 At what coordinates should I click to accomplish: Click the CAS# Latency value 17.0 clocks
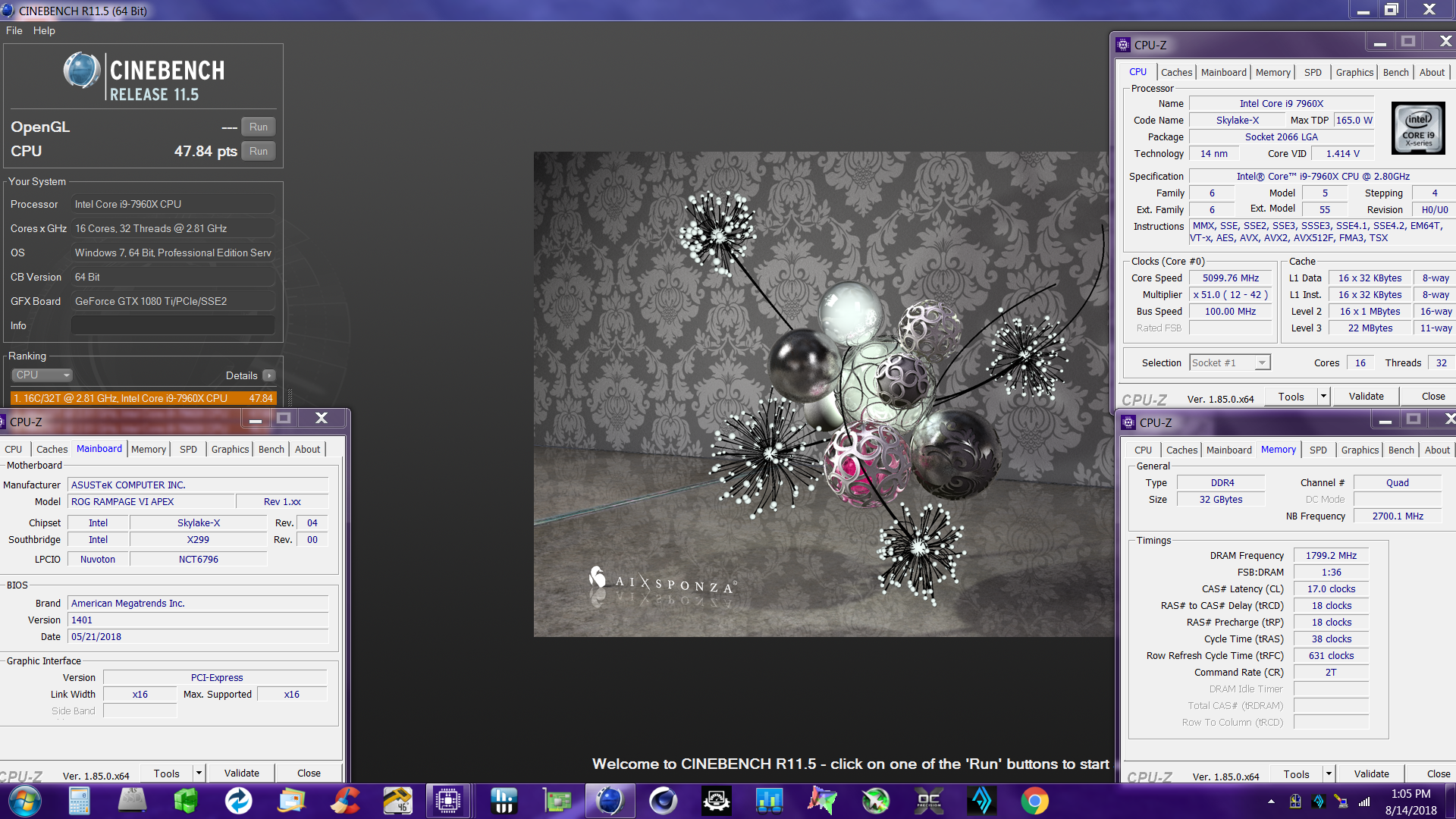(x=1331, y=589)
